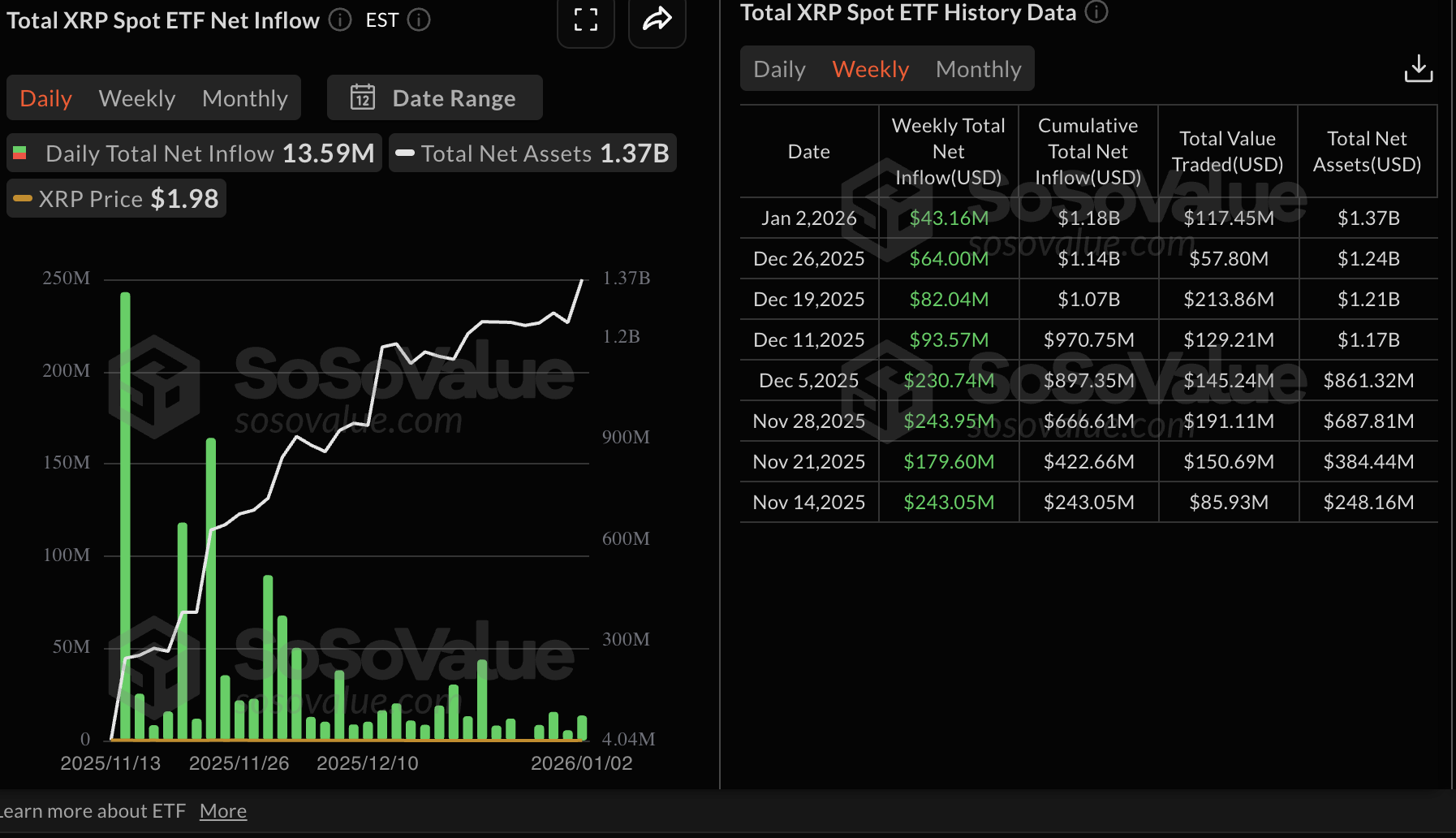Image resolution: width=1456 pixels, height=838 pixels.
Task: Click the info icon beside Total XRP Spot ETF Net Inflow
Action: tap(339, 19)
